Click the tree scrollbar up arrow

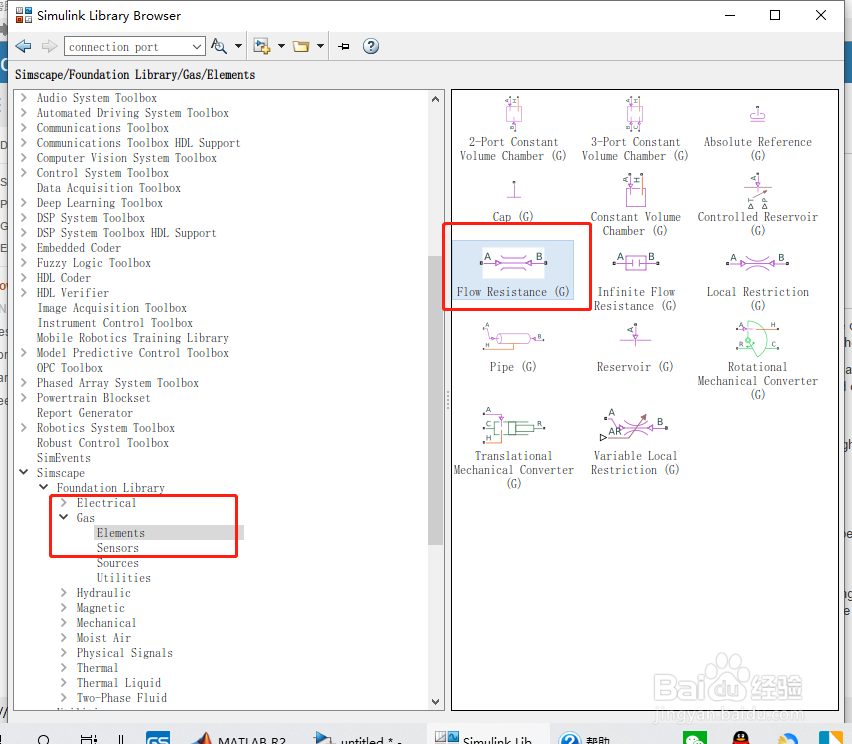[435, 99]
